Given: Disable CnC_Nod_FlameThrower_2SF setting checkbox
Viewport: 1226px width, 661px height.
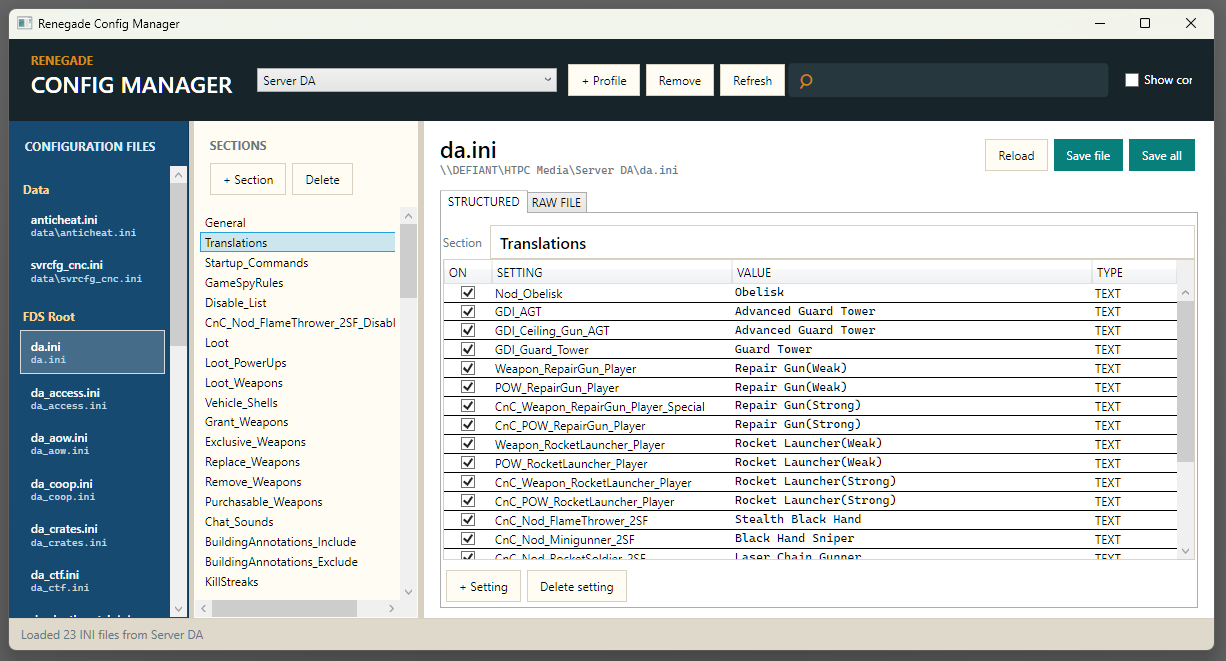Looking at the screenshot, I should pyautogui.click(x=468, y=521).
